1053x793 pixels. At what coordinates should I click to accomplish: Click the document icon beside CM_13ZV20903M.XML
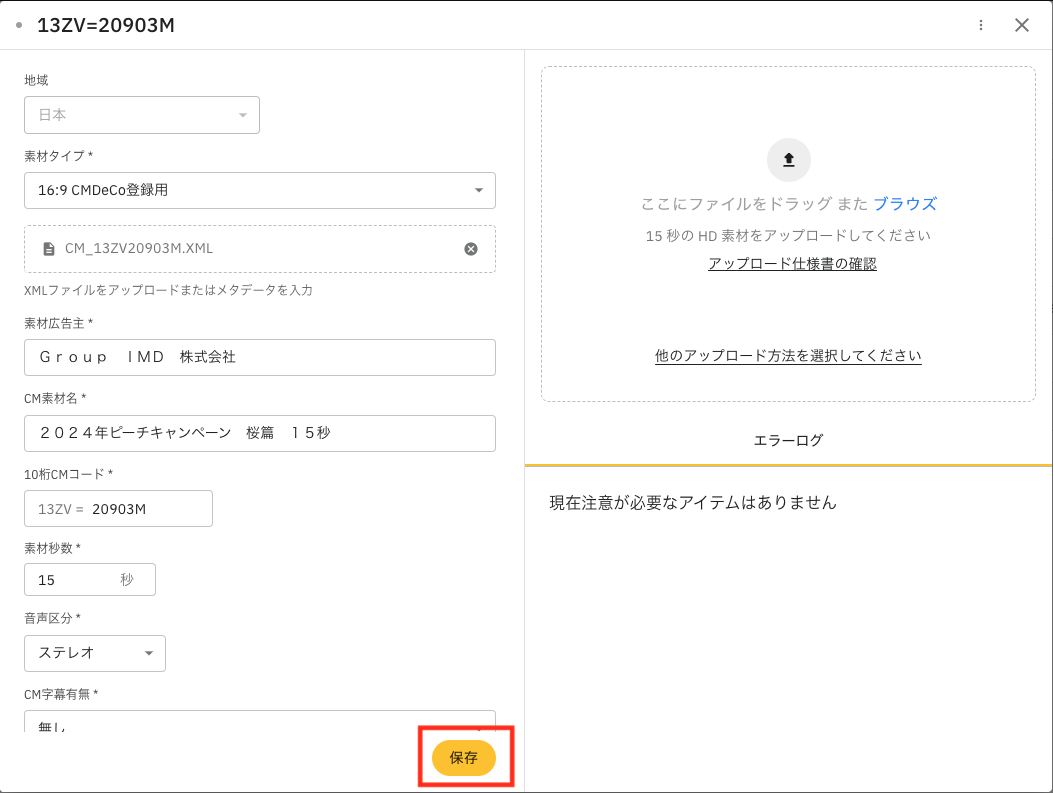[48, 249]
